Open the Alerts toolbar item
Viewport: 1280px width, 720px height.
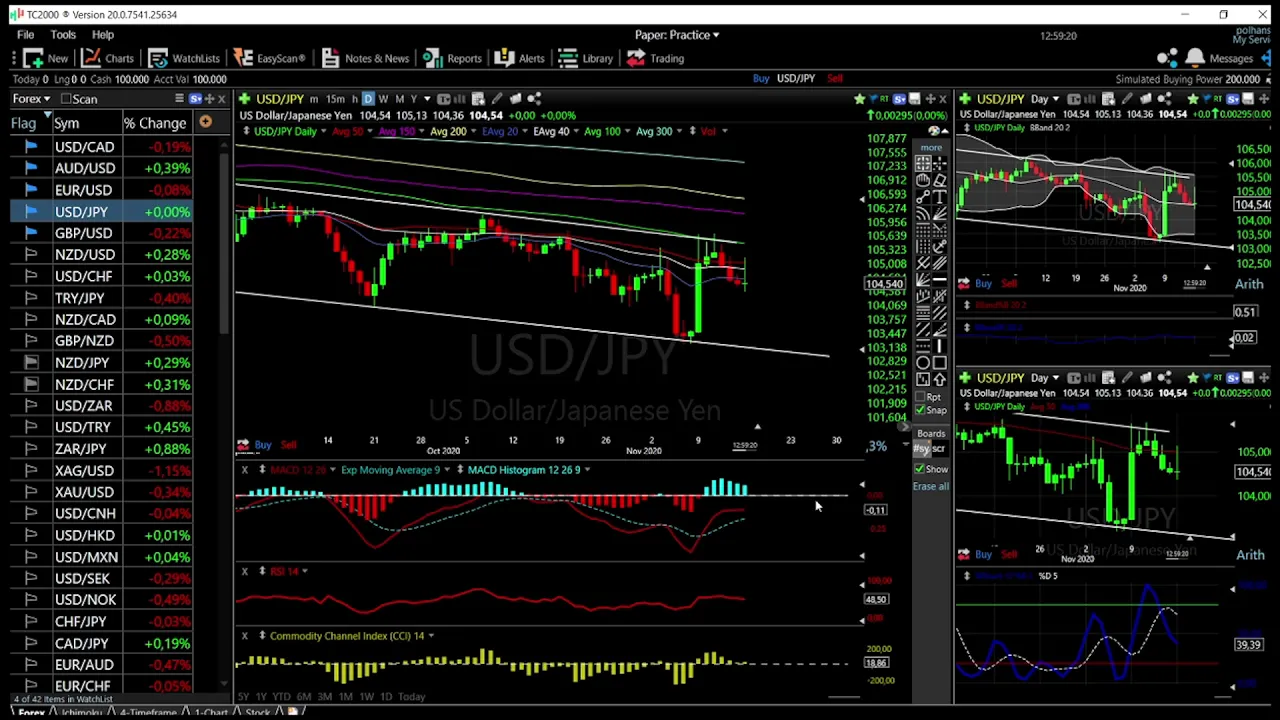pyautogui.click(x=520, y=58)
